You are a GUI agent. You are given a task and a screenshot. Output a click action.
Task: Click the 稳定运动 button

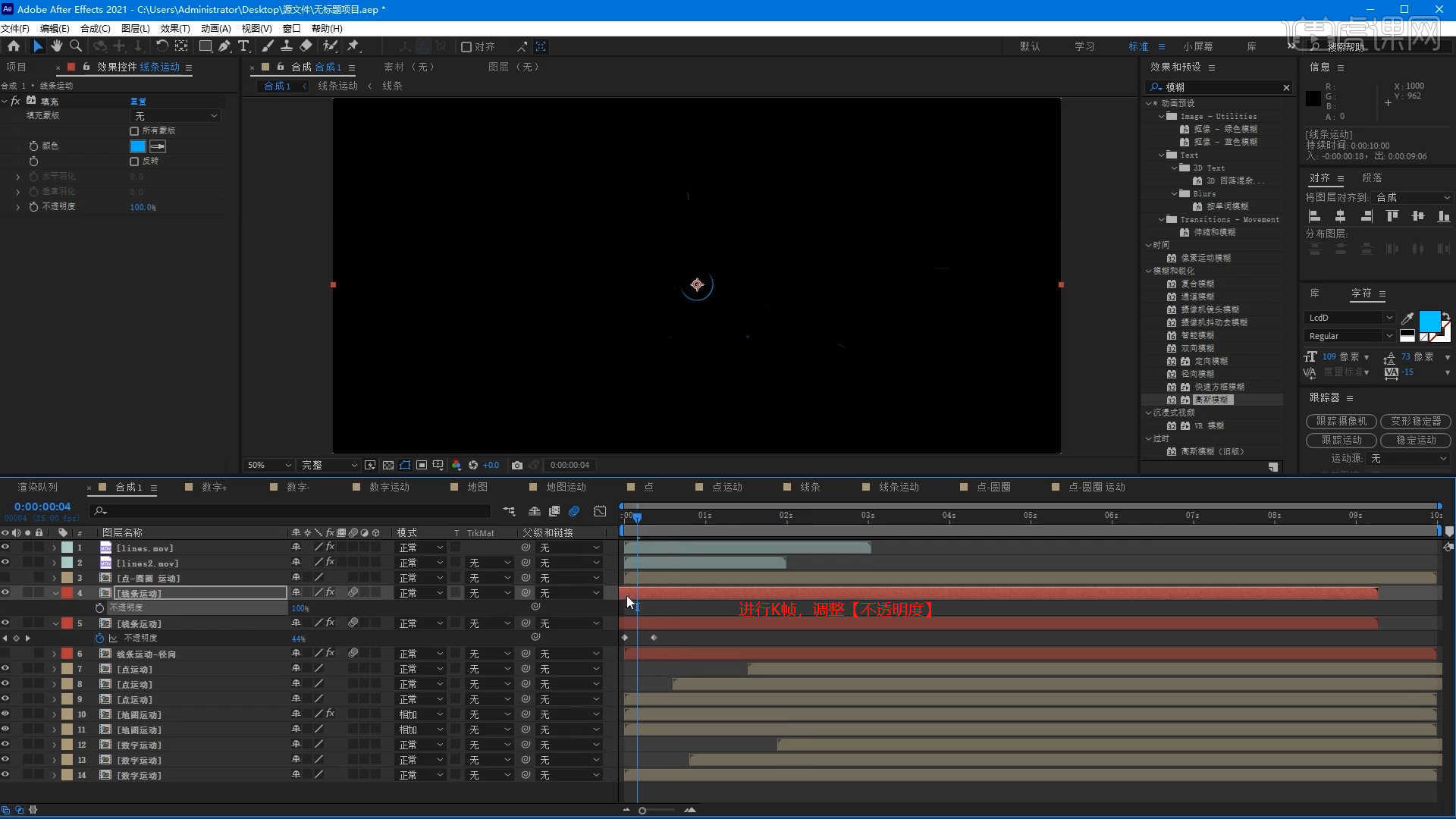click(1415, 440)
